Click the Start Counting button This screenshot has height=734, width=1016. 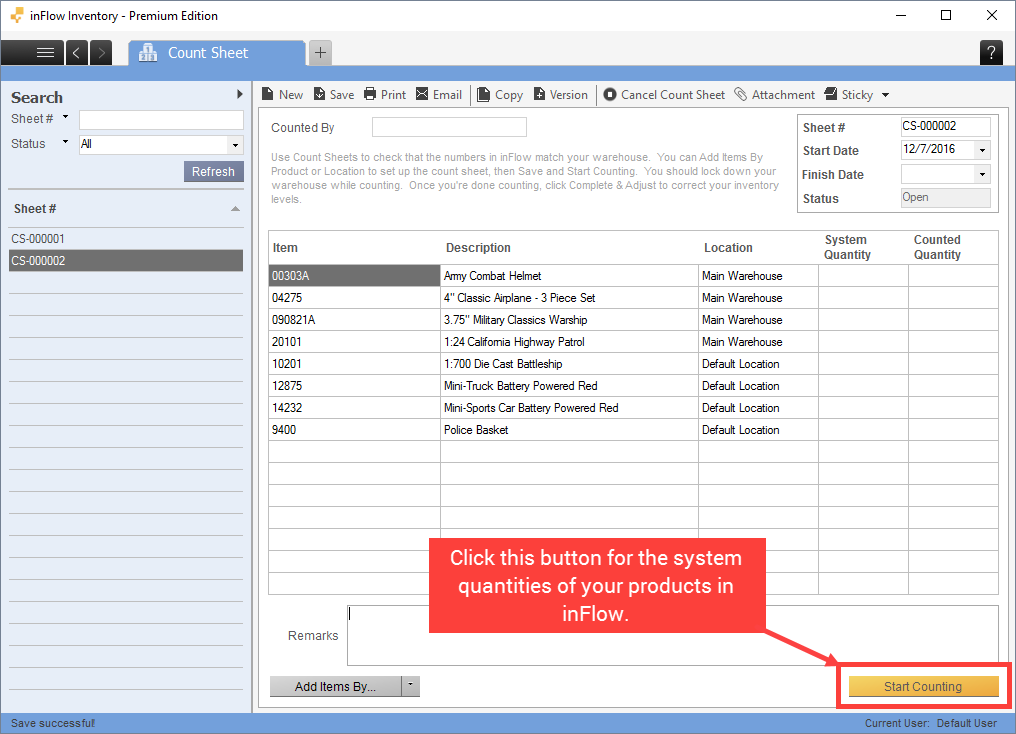pos(923,686)
